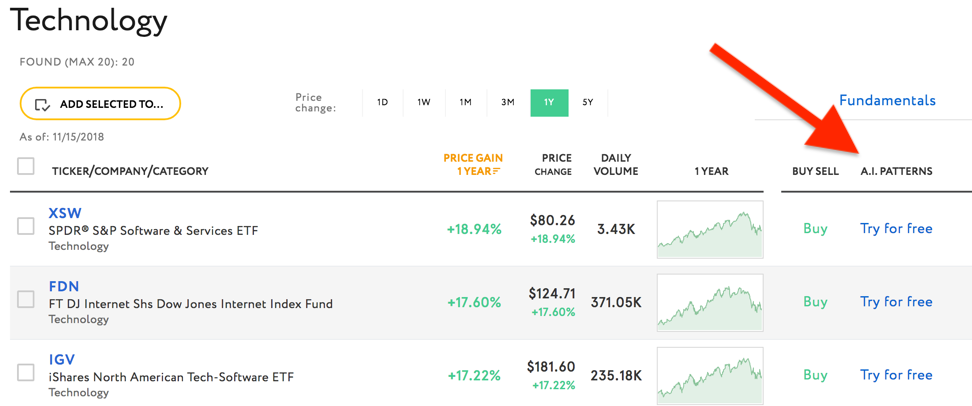Click the 371.05K daily volume value
The image size is (972, 406).
(x=616, y=302)
